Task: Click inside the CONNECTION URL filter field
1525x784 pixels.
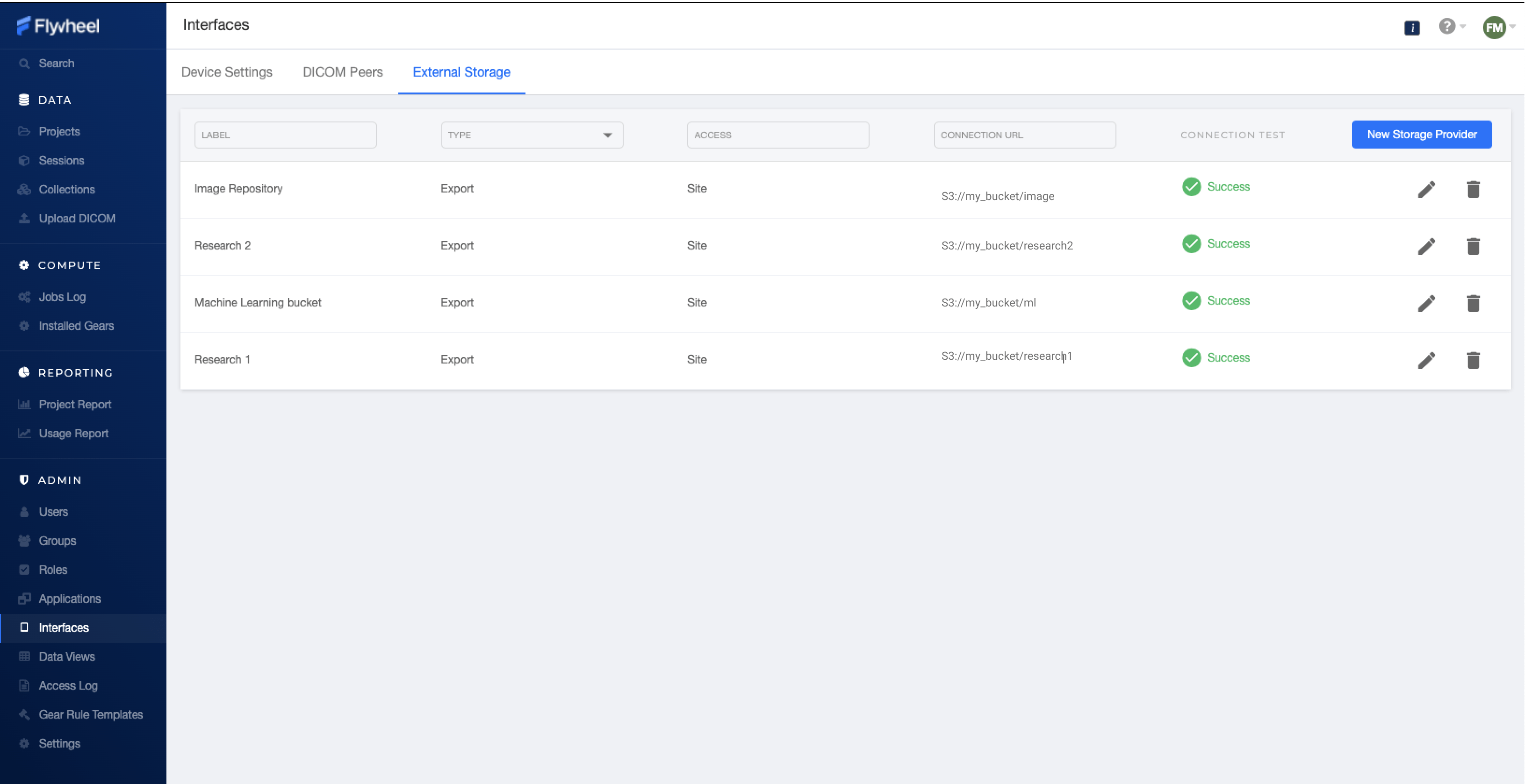Action: (x=1025, y=134)
